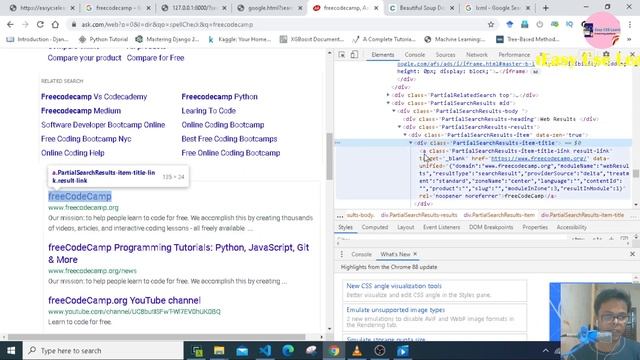
Task: Collapse the PartialSearchResults-item div node
Action: tap(405, 135)
